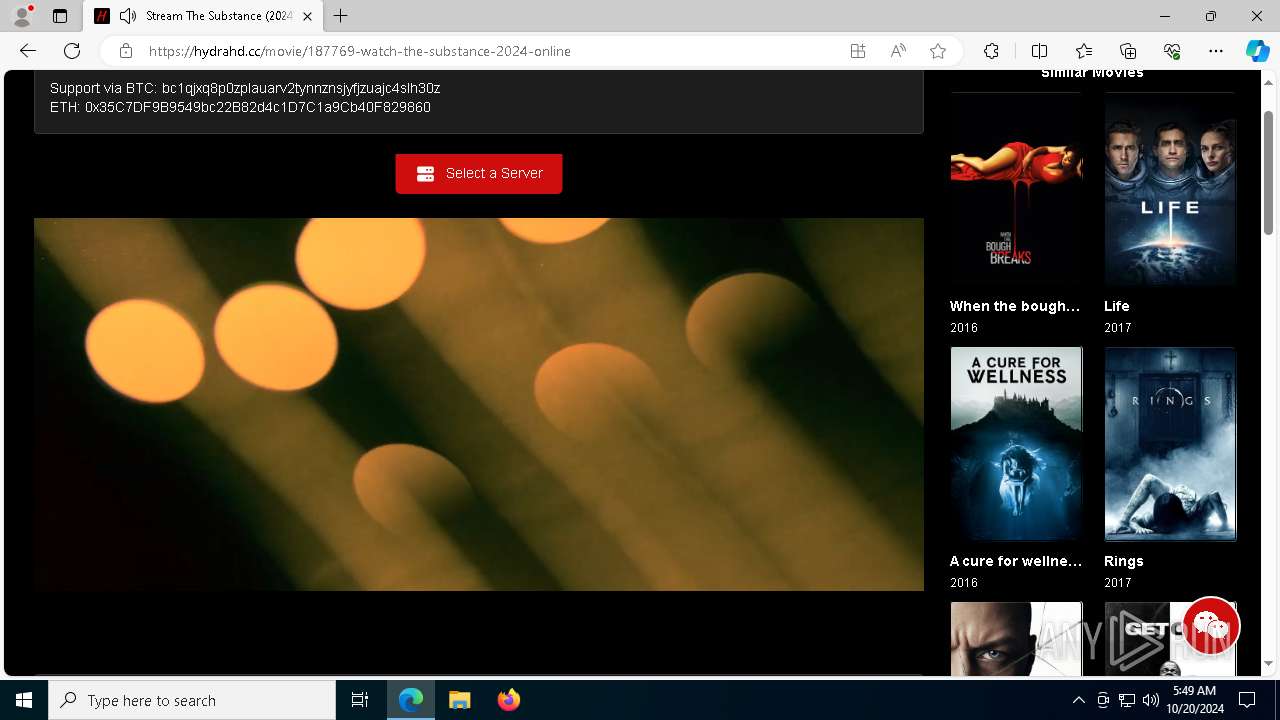Open the Extensions puzzle icon
The width and height of the screenshot is (1280, 720).
[x=991, y=51]
